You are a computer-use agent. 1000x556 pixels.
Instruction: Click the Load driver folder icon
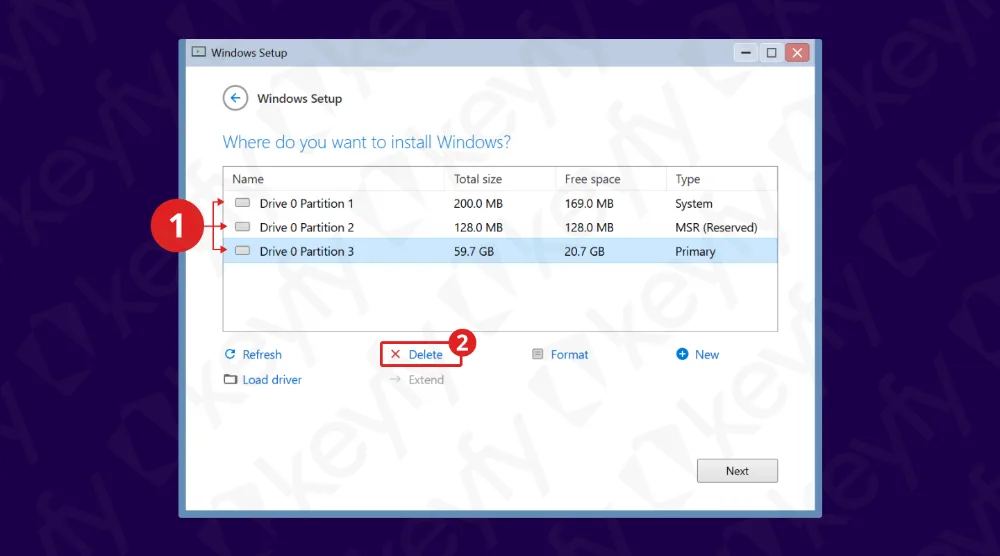coord(230,379)
